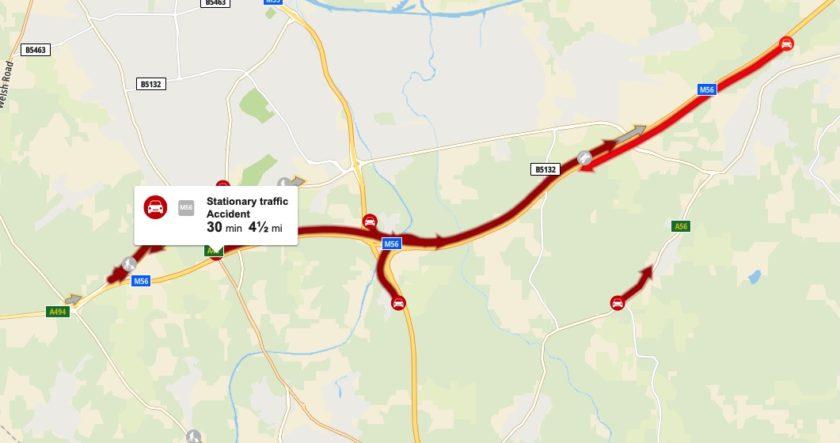840x443 pixels.
Task: Click the grey M56 badge in the popup
Action: click(x=186, y=208)
